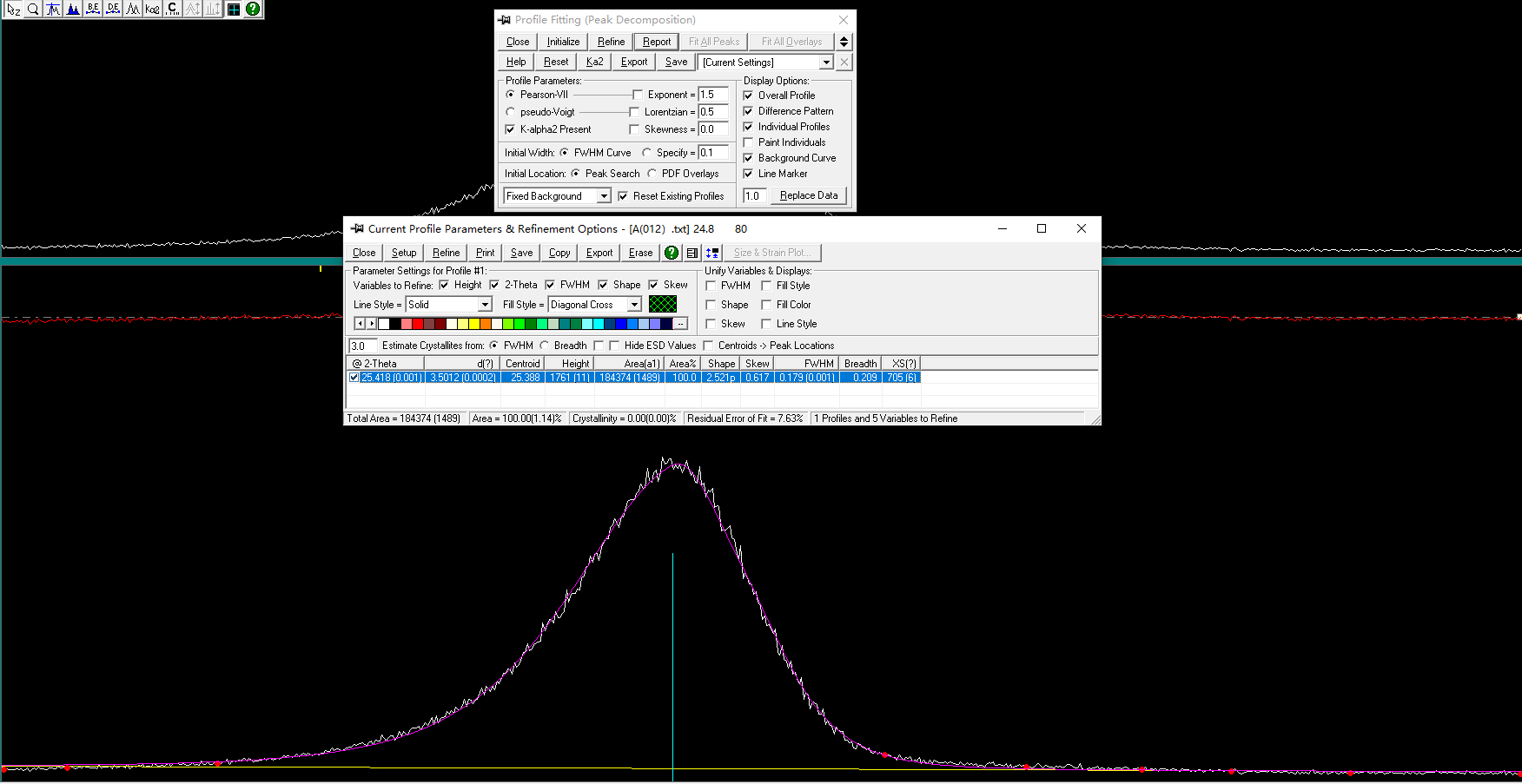Click Ka2 button in Profile Fitting window
This screenshot has height=784, width=1522.
(x=595, y=62)
